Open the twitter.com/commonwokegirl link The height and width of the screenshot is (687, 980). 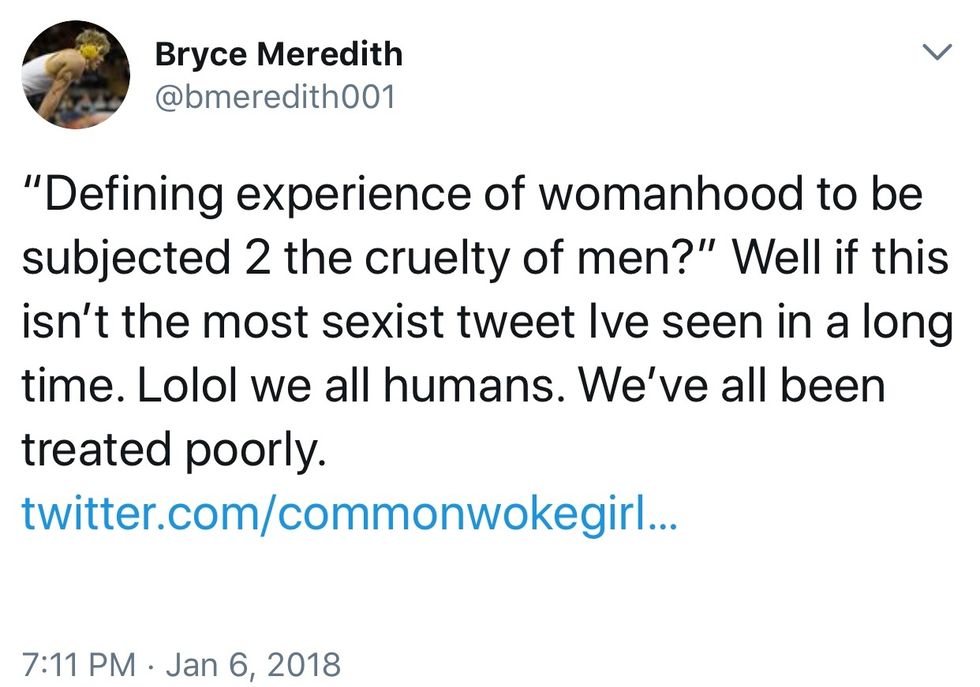point(349,516)
